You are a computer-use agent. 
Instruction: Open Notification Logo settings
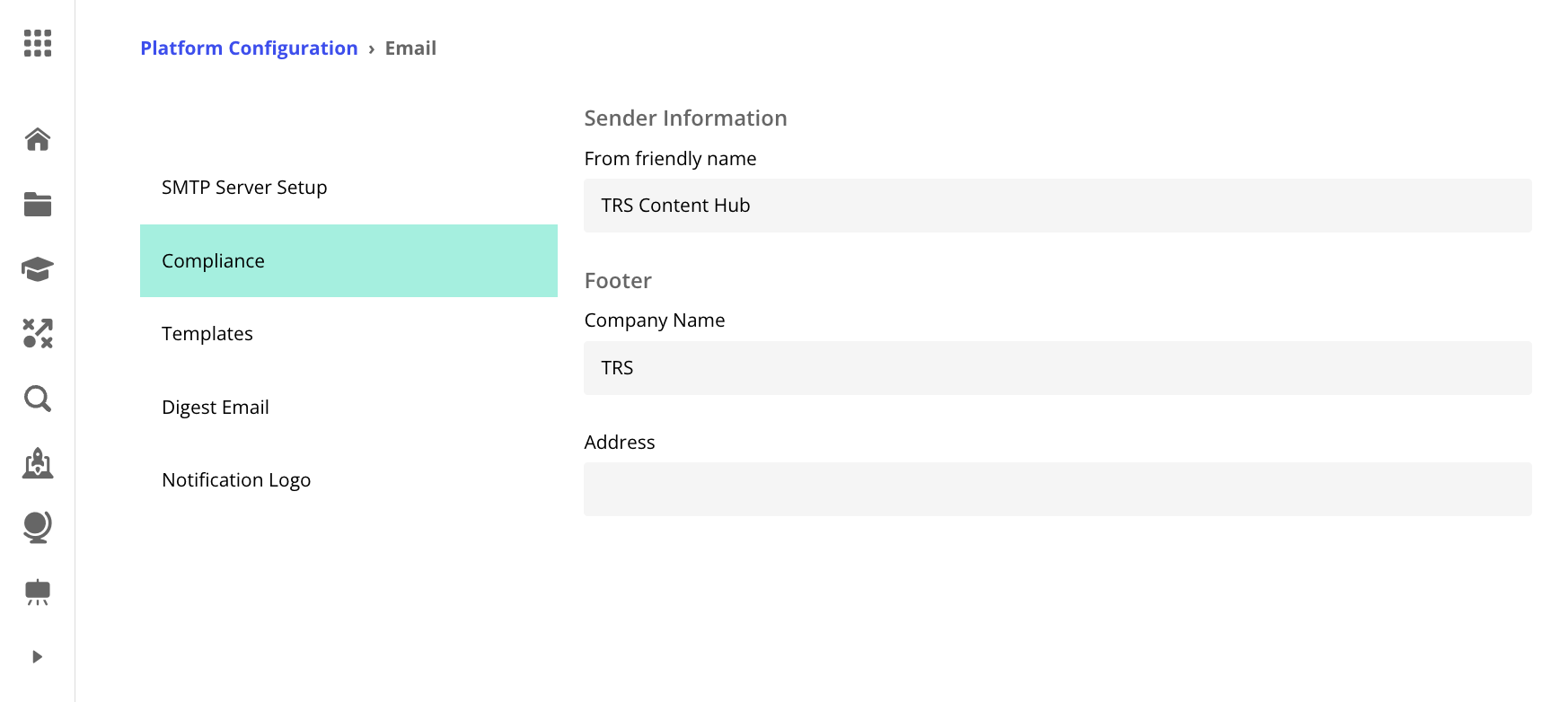(x=236, y=480)
